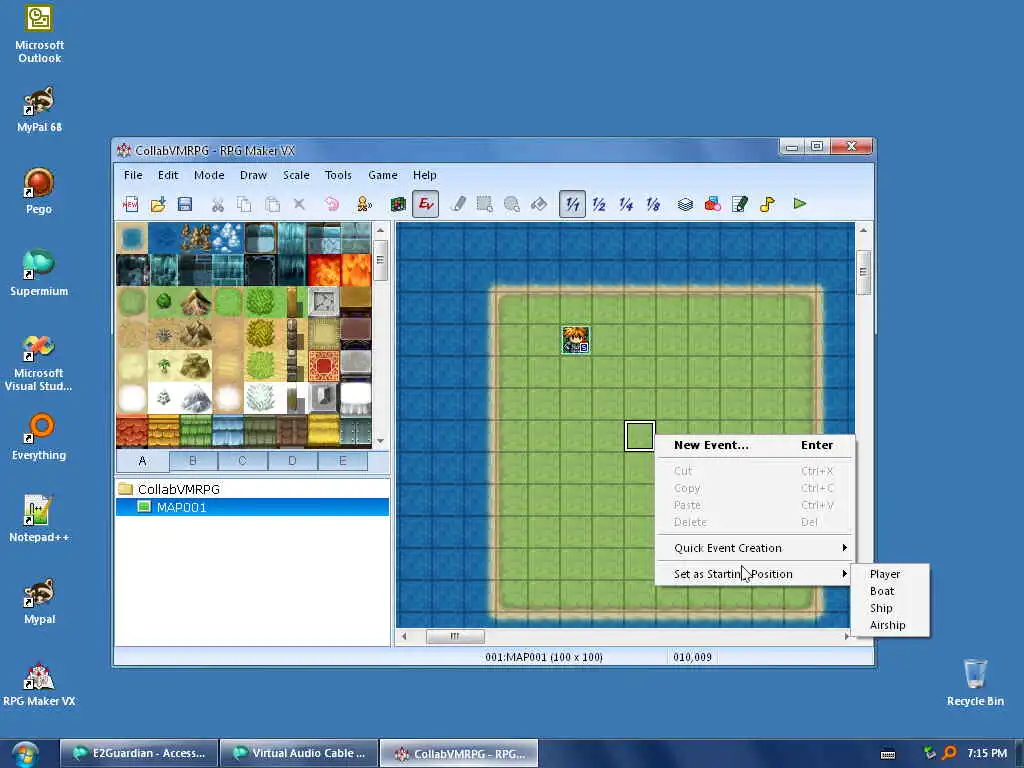Select the CollabVMRPG project folder
The width and height of the screenshot is (1024, 768).
point(170,489)
